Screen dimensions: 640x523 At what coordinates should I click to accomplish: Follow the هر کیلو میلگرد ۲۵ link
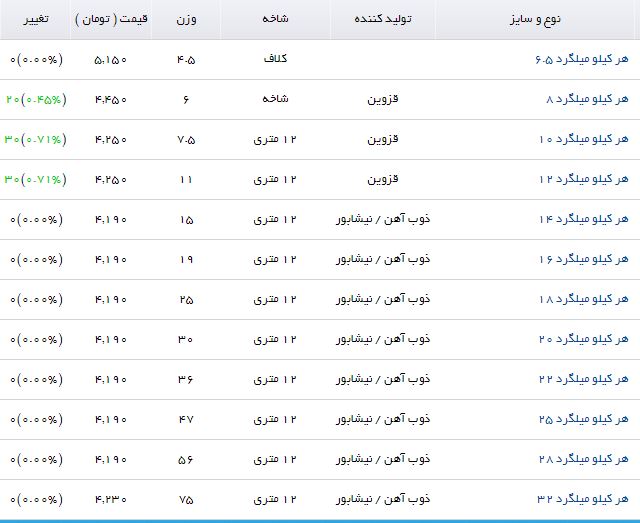point(584,419)
